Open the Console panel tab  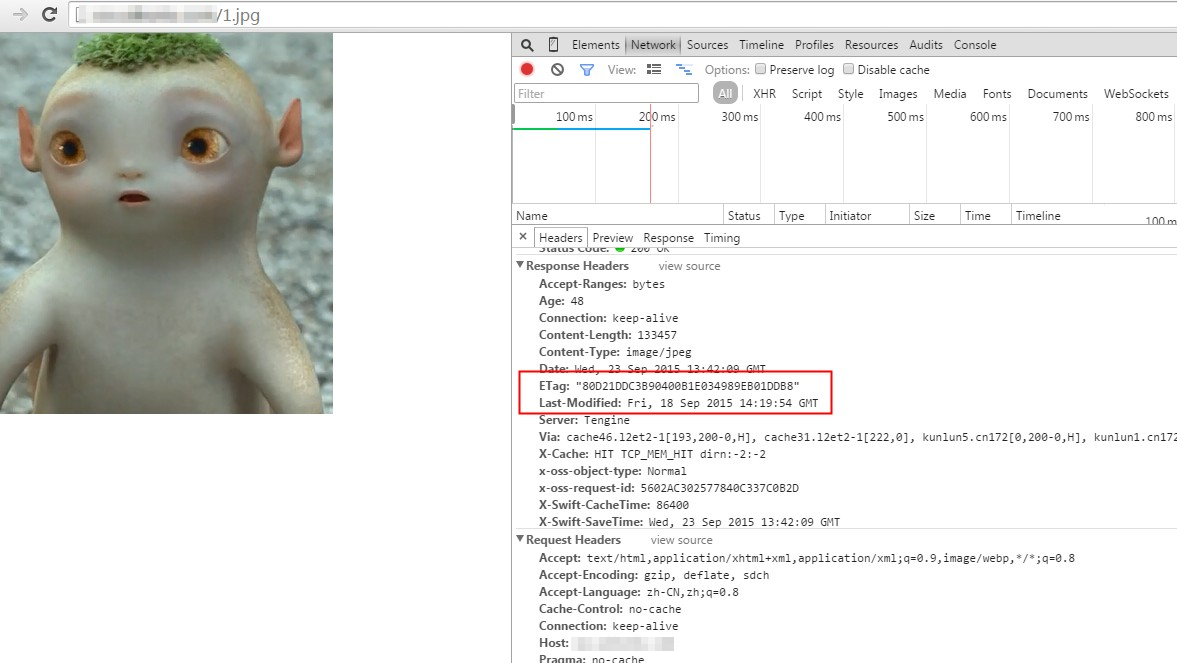[975, 45]
